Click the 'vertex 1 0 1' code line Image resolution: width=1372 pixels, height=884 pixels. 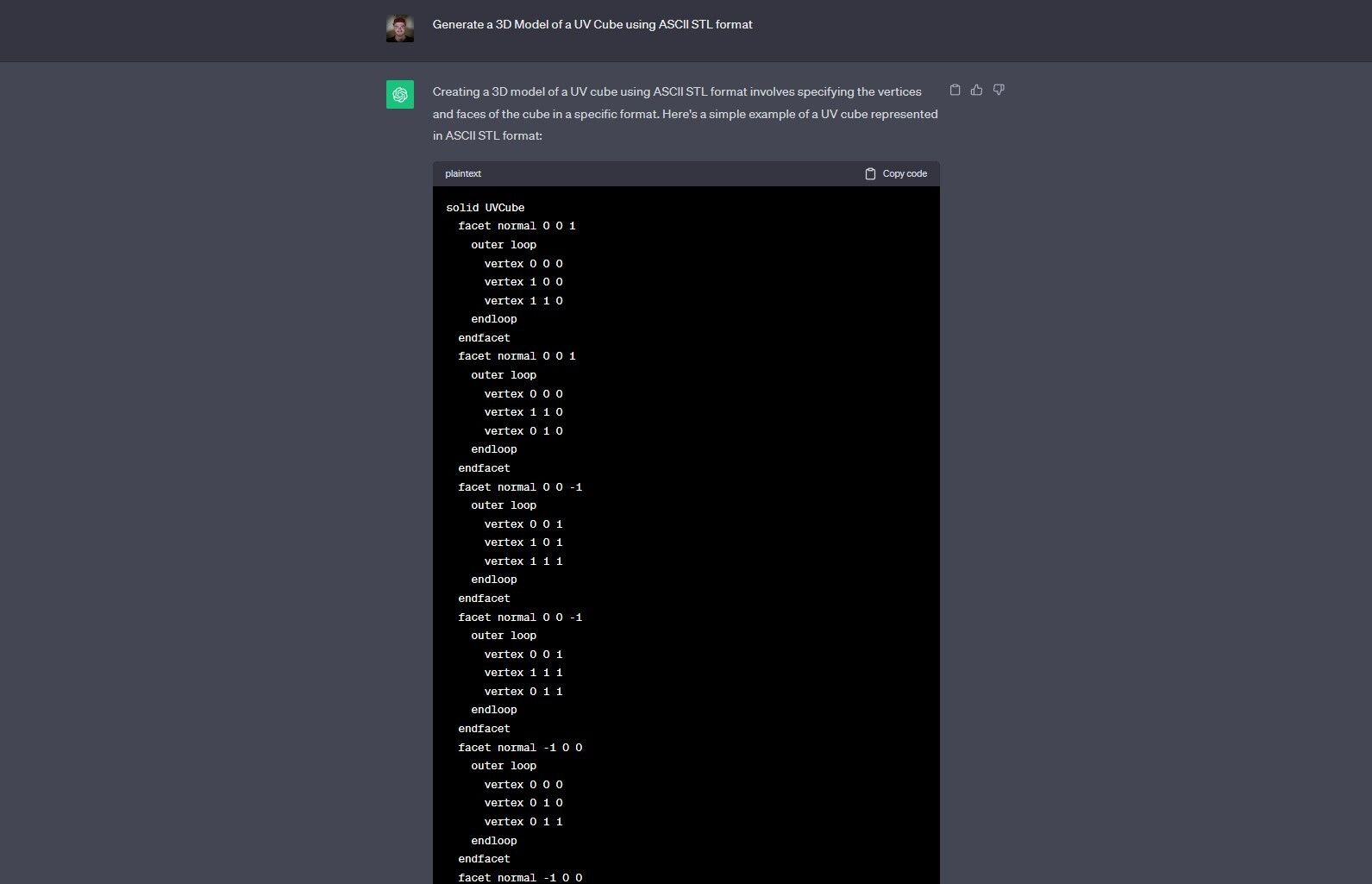(x=523, y=542)
